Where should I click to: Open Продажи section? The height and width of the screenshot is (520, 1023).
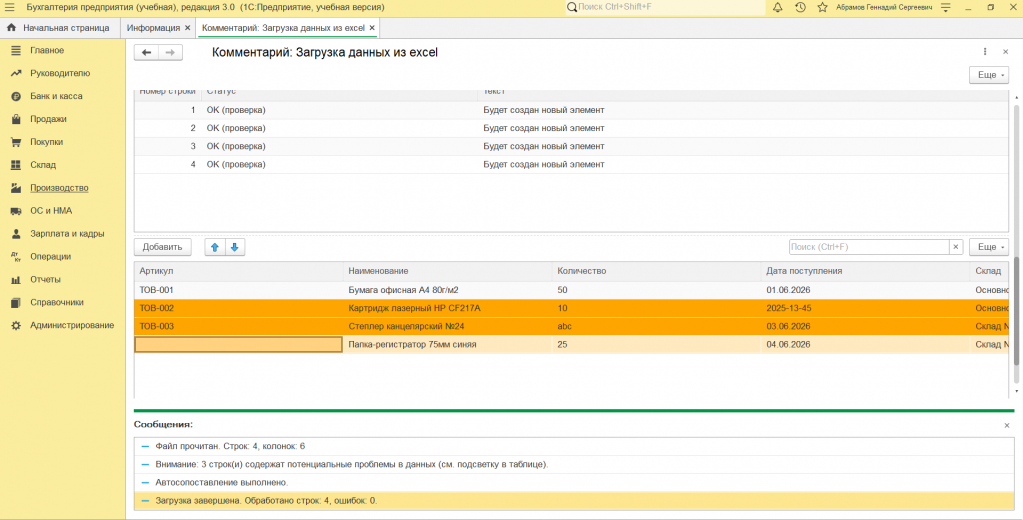(x=48, y=119)
